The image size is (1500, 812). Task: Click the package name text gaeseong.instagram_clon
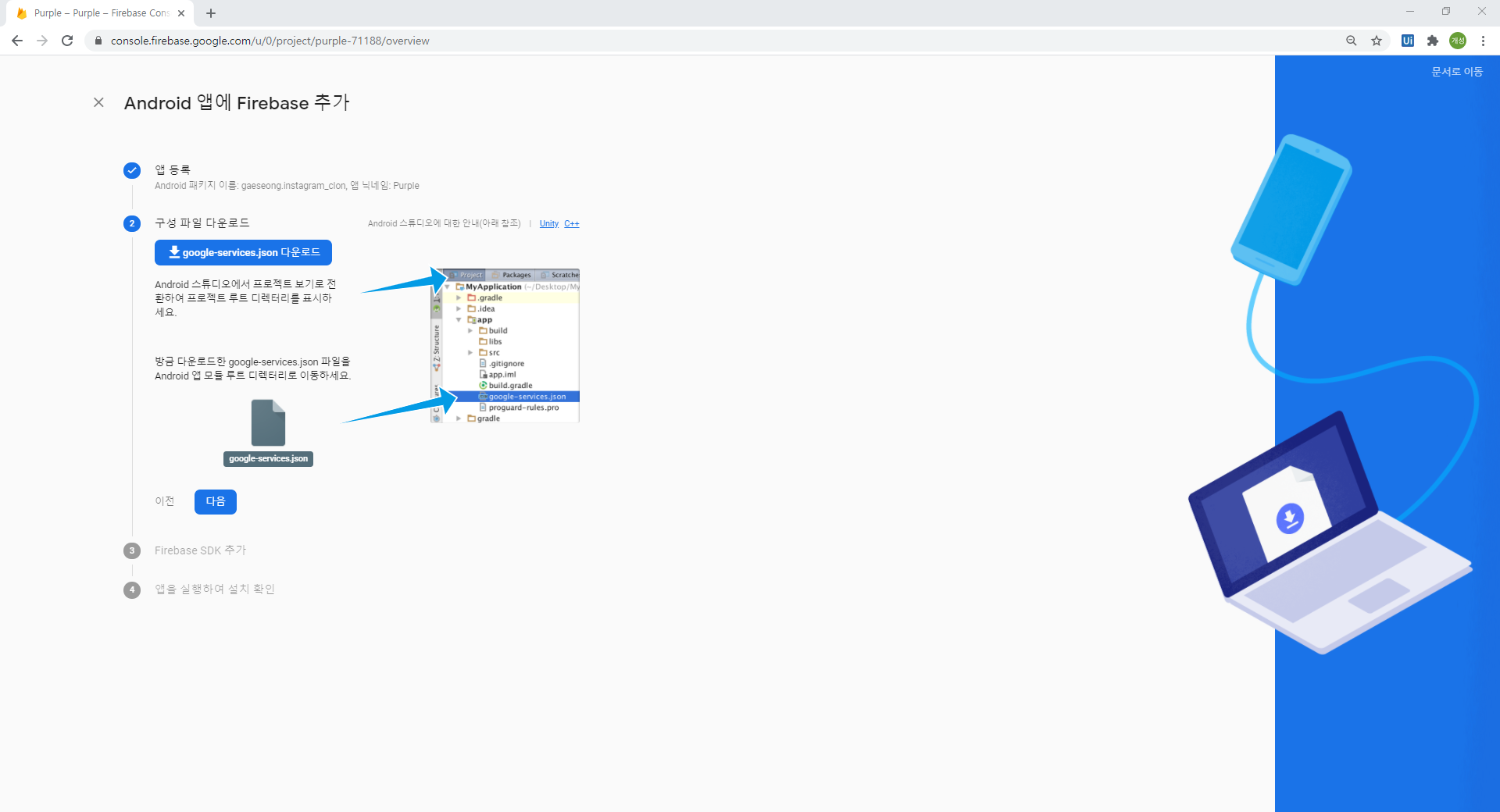(294, 186)
